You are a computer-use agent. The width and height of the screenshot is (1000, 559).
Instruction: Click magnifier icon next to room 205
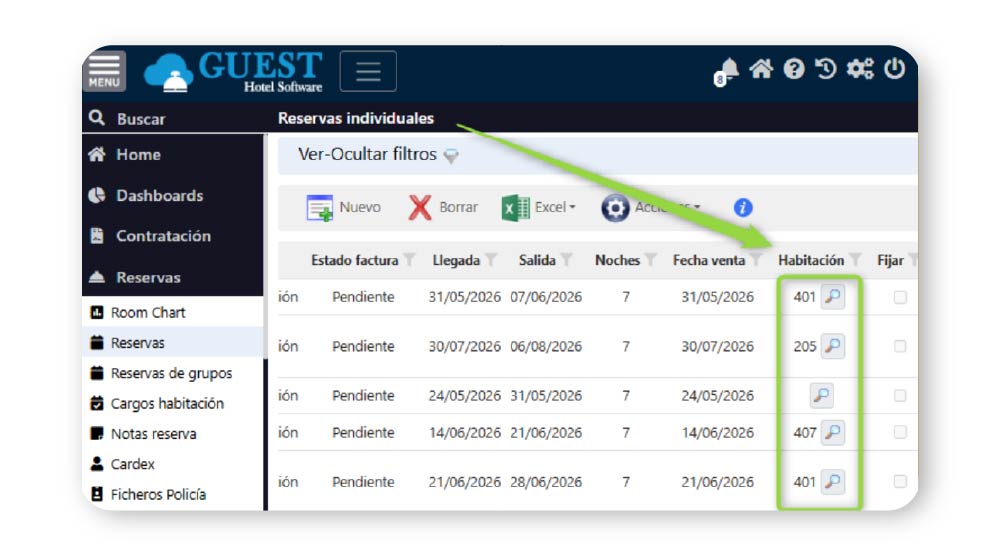[832, 347]
